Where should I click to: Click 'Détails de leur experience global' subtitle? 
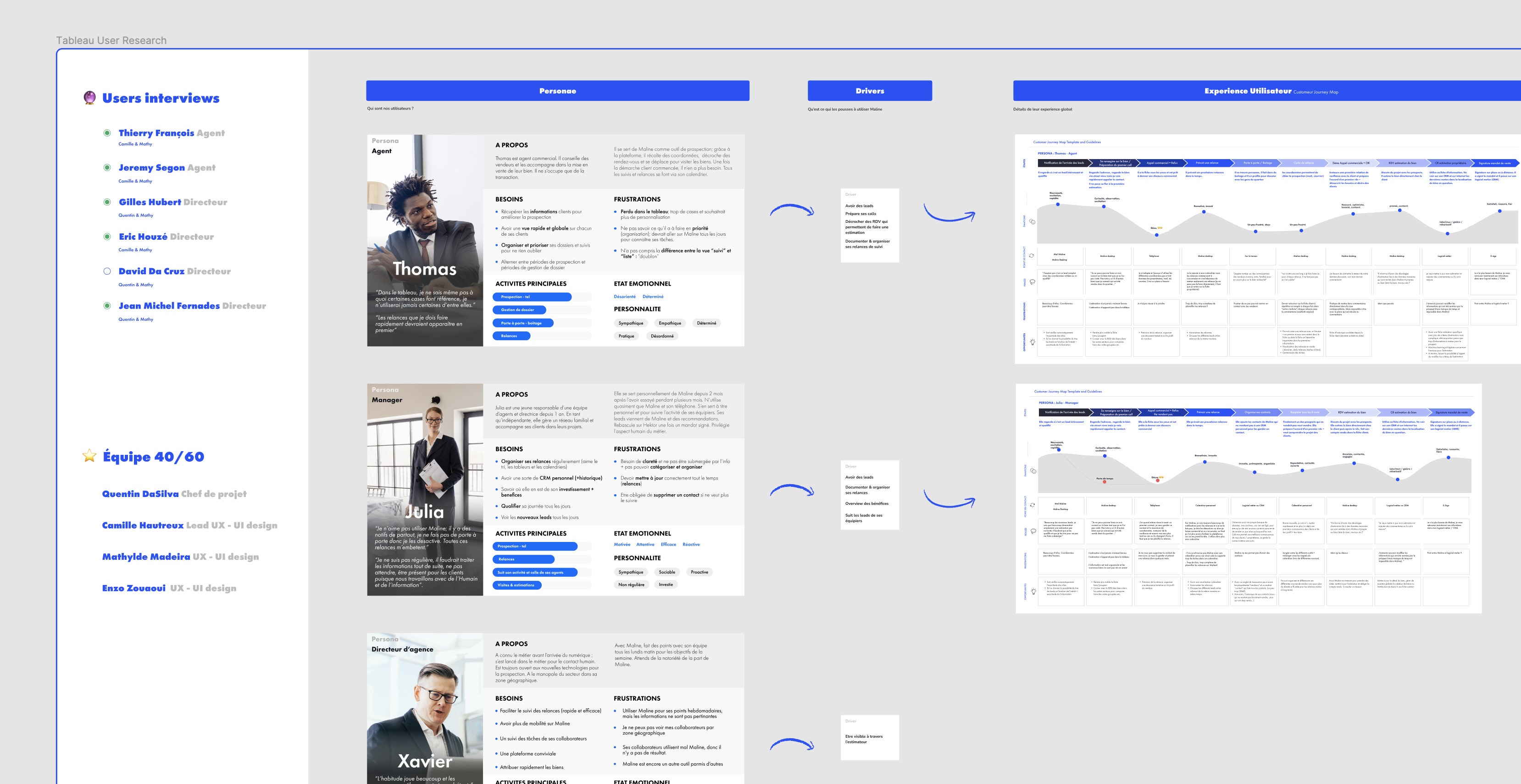coord(1042,109)
